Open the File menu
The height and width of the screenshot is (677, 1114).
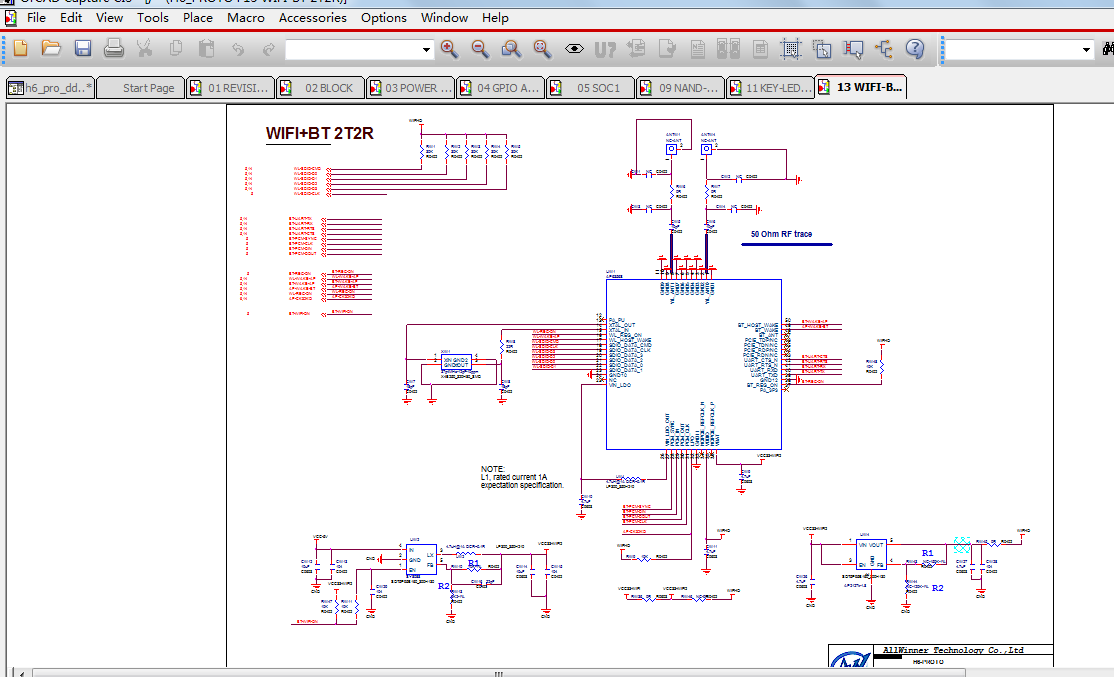click(36, 18)
